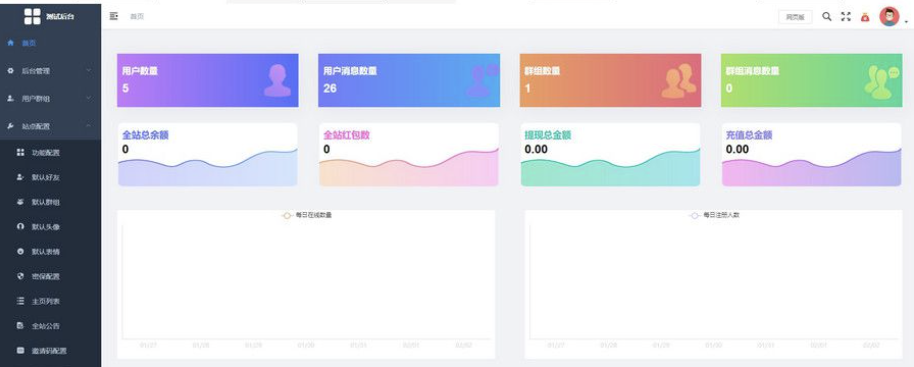Click the home icon beside 首页 in the sidebar
Image resolution: width=914 pixels, height=367 pixels.
tap(10, 43)
